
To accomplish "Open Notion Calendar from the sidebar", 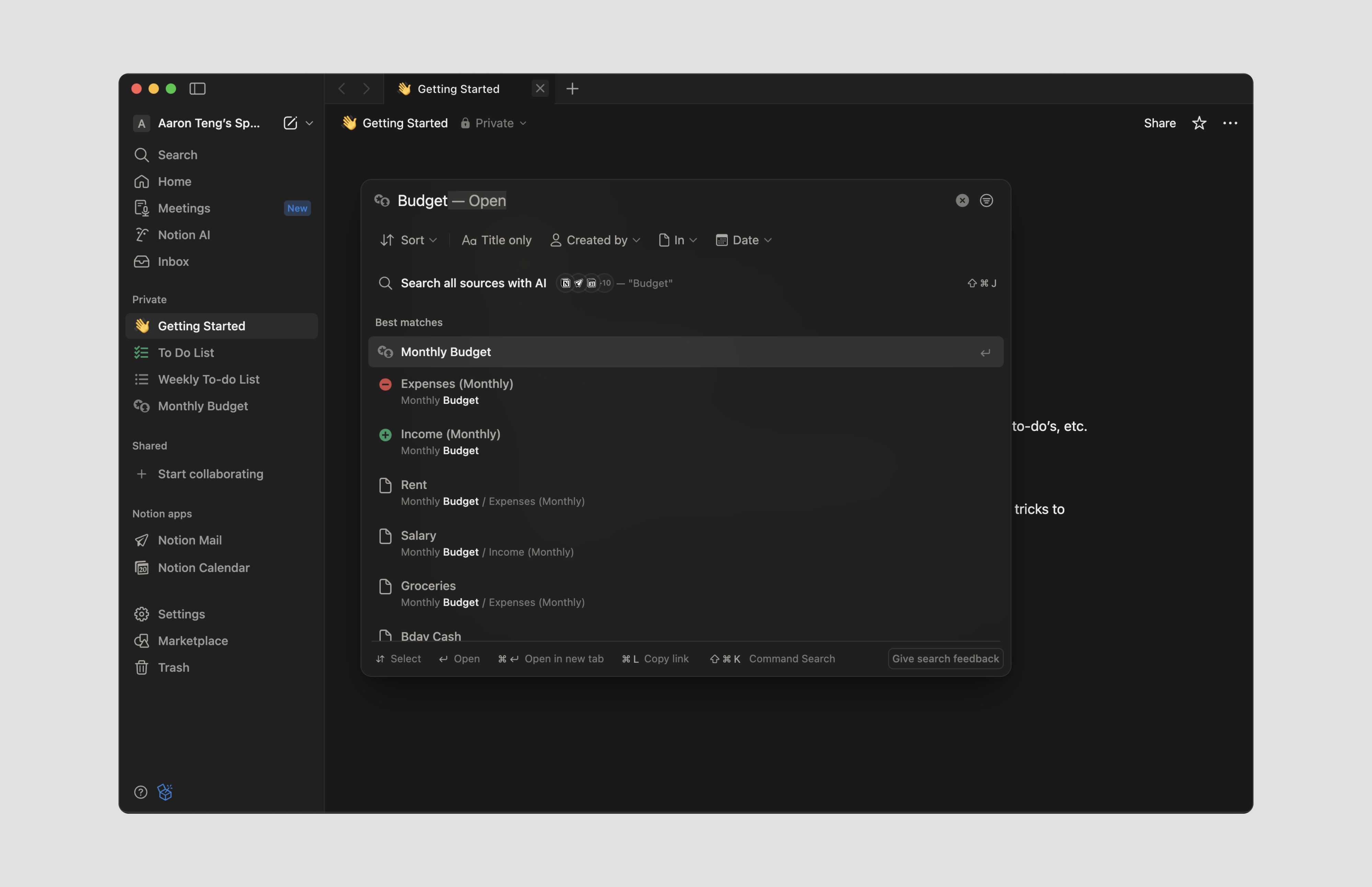I will (203, 567).
